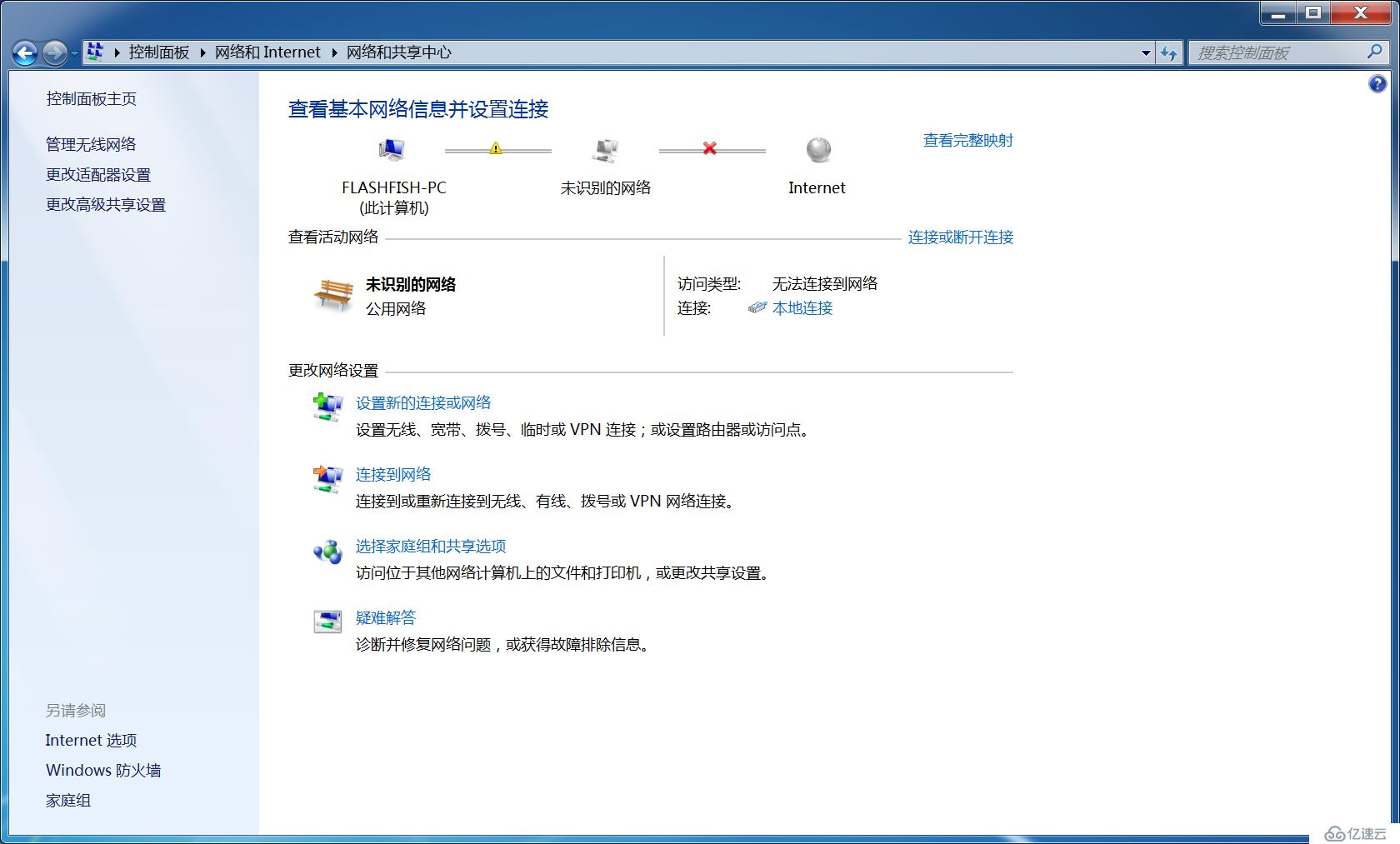Screen dimensions: 1400x844
Task: Click the set up new connection icon
Action: [327, 407]
